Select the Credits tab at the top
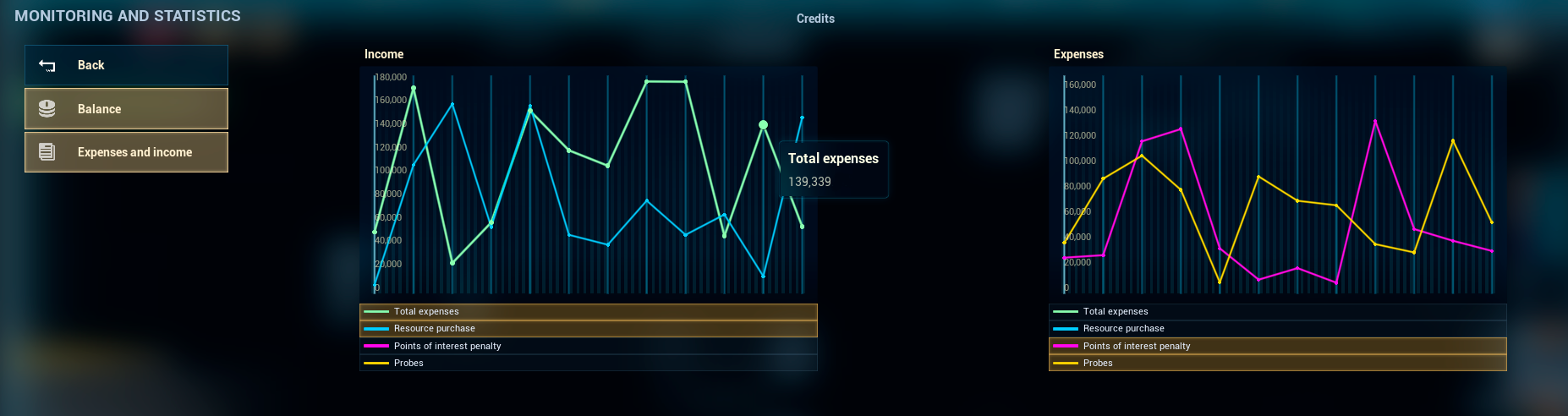 coord(815,19)
